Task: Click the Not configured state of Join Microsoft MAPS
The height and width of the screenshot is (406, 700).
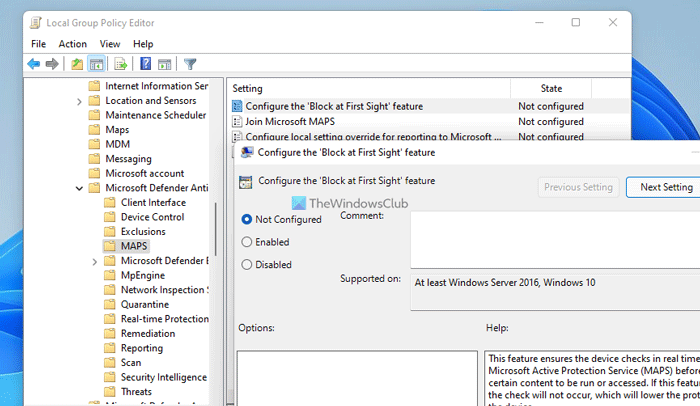Action: (551, 121)
